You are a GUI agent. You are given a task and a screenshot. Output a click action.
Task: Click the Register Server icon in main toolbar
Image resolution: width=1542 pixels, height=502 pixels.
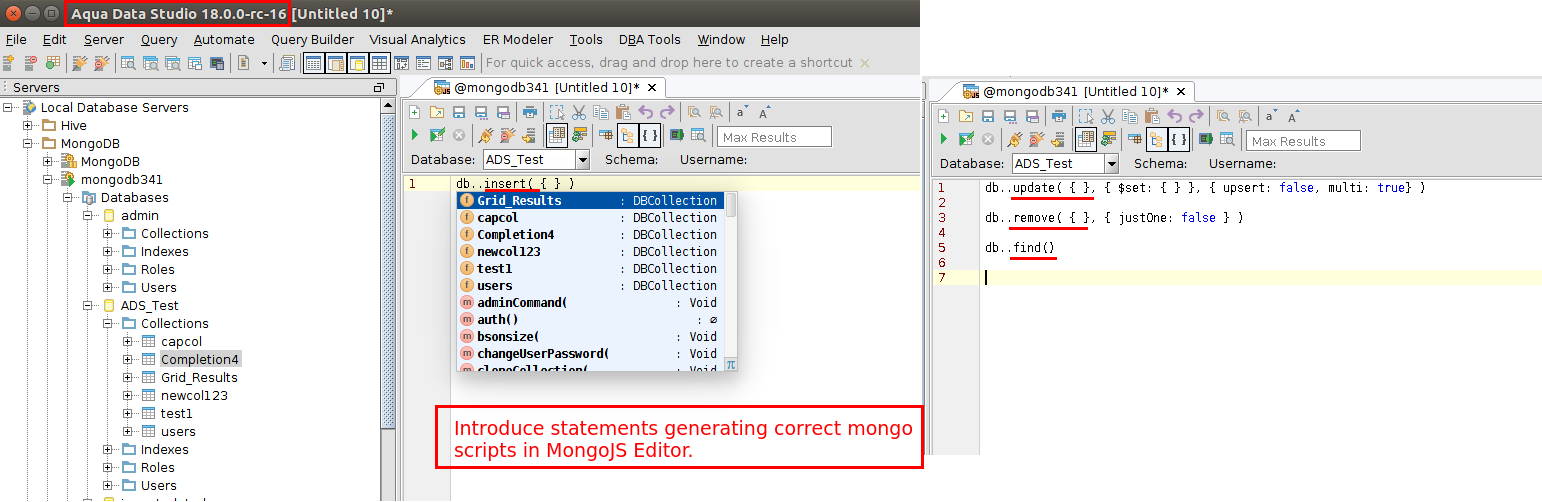(8, 63)
